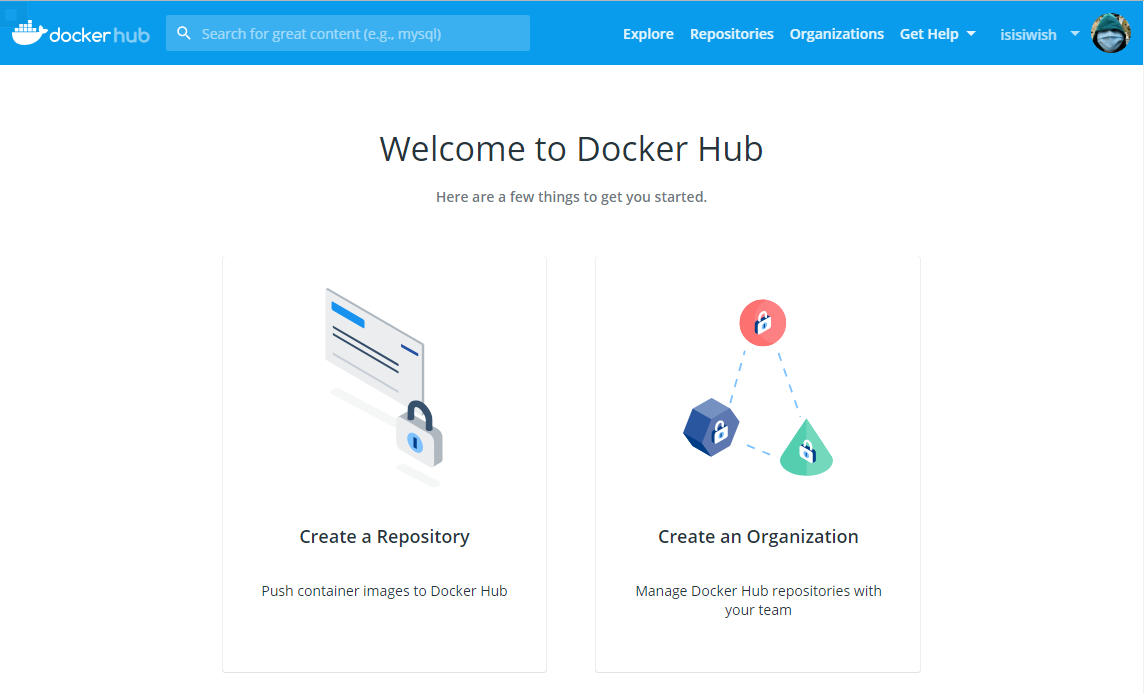Expand the isisiwish account menu
The width and height of the screenshot is (1144, 694).
pyautogui.click(x=1028, y=34)
